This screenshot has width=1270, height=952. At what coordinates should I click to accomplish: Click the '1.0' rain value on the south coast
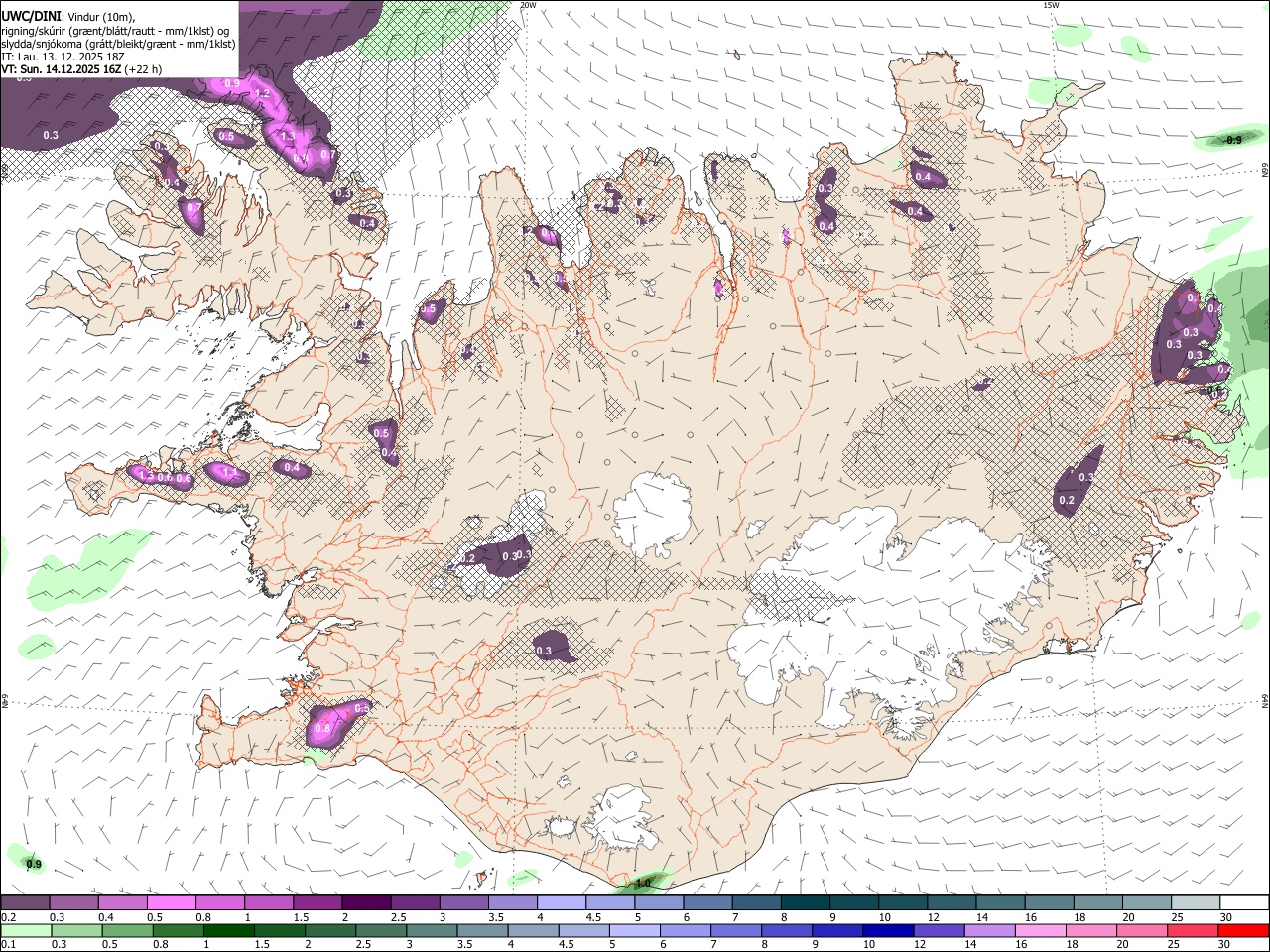pos(642,883)
